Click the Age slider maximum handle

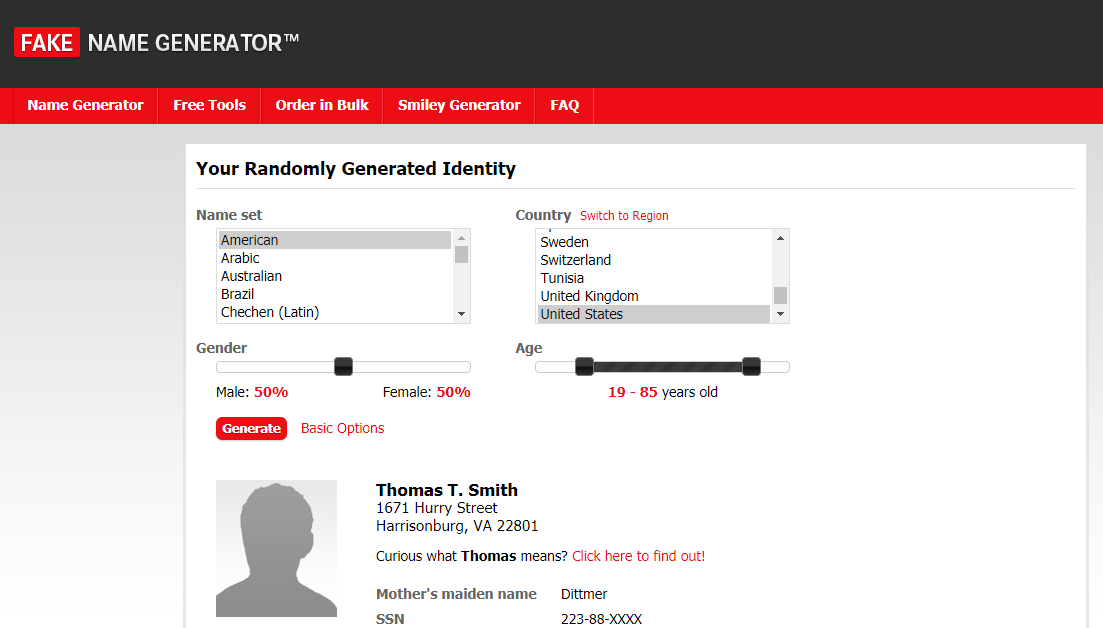pos(751,366)
